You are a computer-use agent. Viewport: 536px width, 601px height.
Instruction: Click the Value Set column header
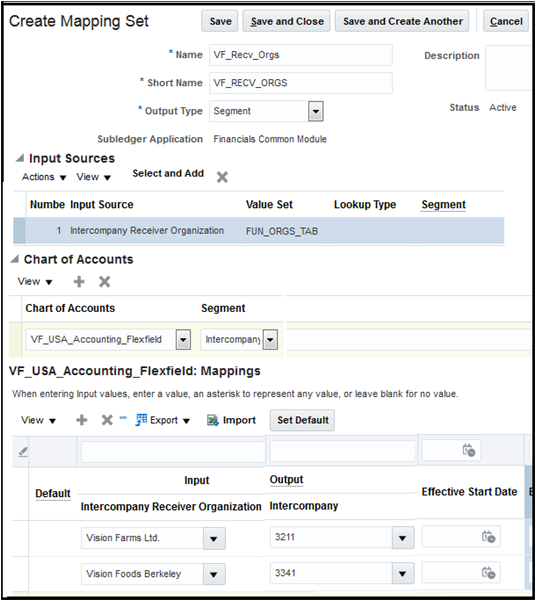coord(269,205)
